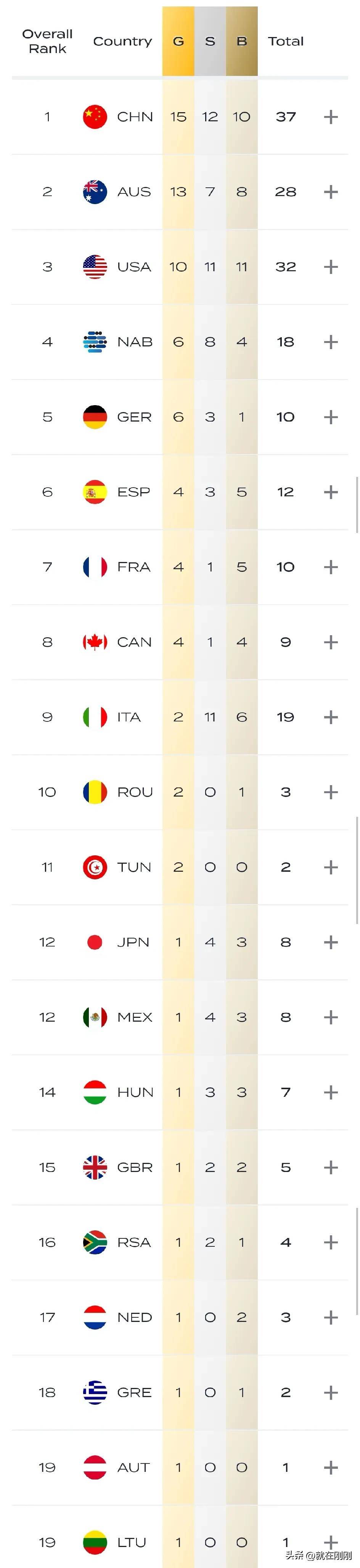Click the Australia flag icon

(x=95, y=192)
